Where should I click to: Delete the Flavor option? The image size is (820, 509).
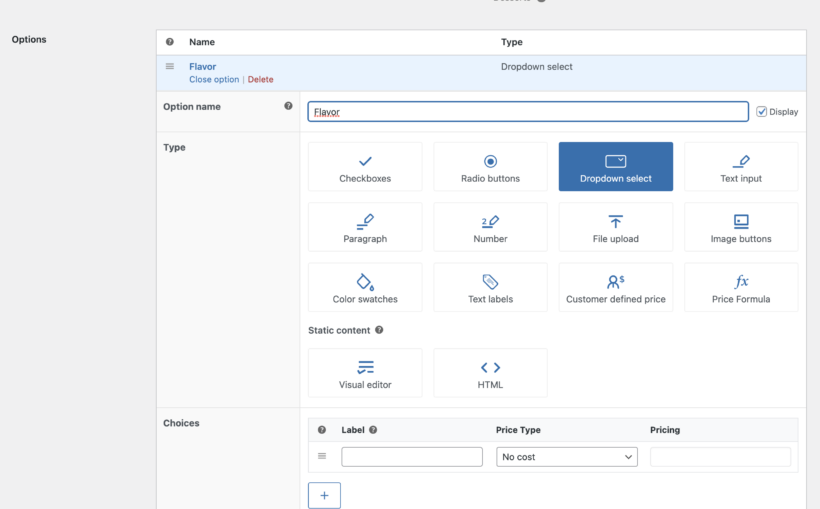point(260,80)
